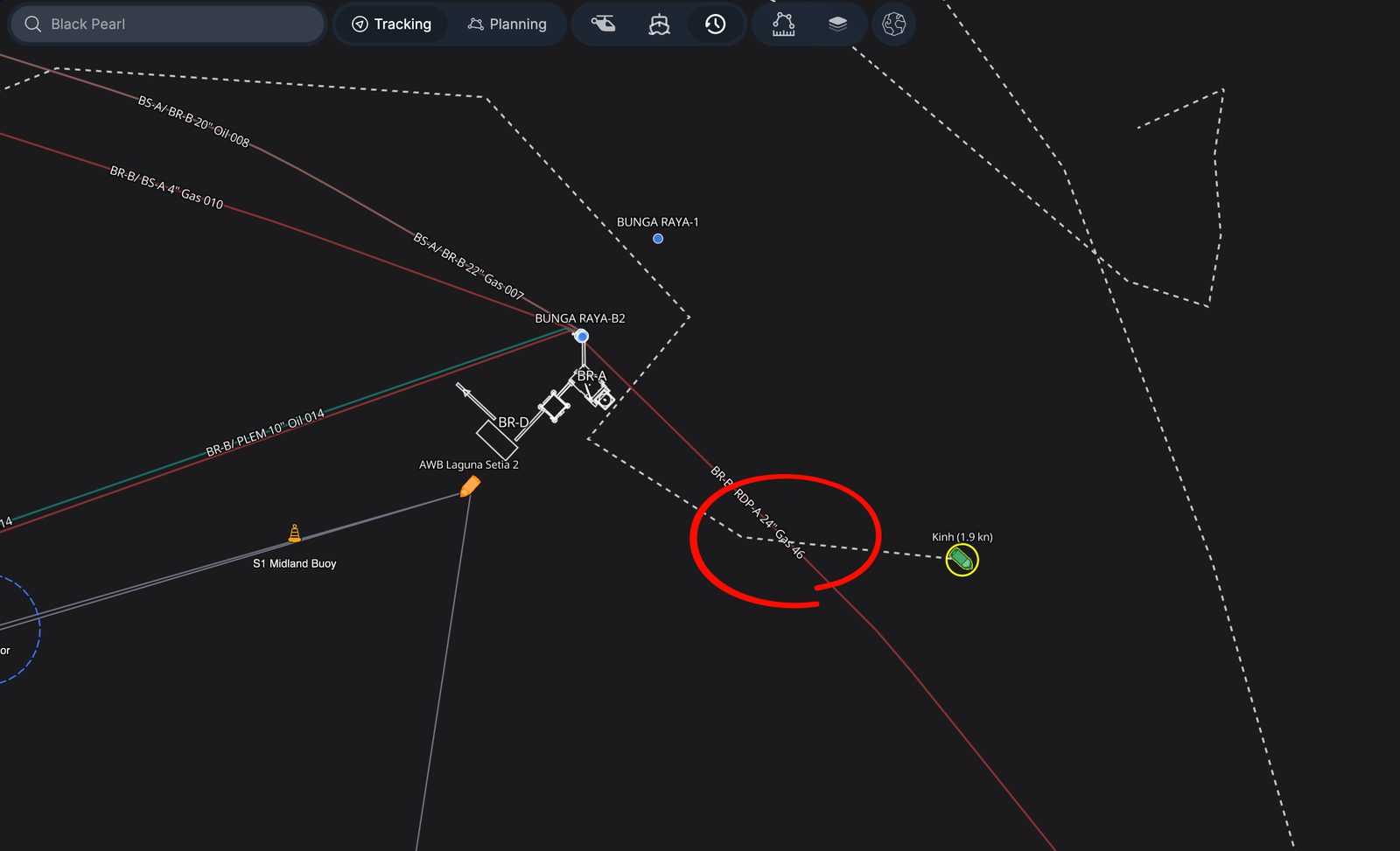
Task: Click the BR-B/ PLEM 10" Oil 014 pipeline label
Action: [x=265, y=433]
